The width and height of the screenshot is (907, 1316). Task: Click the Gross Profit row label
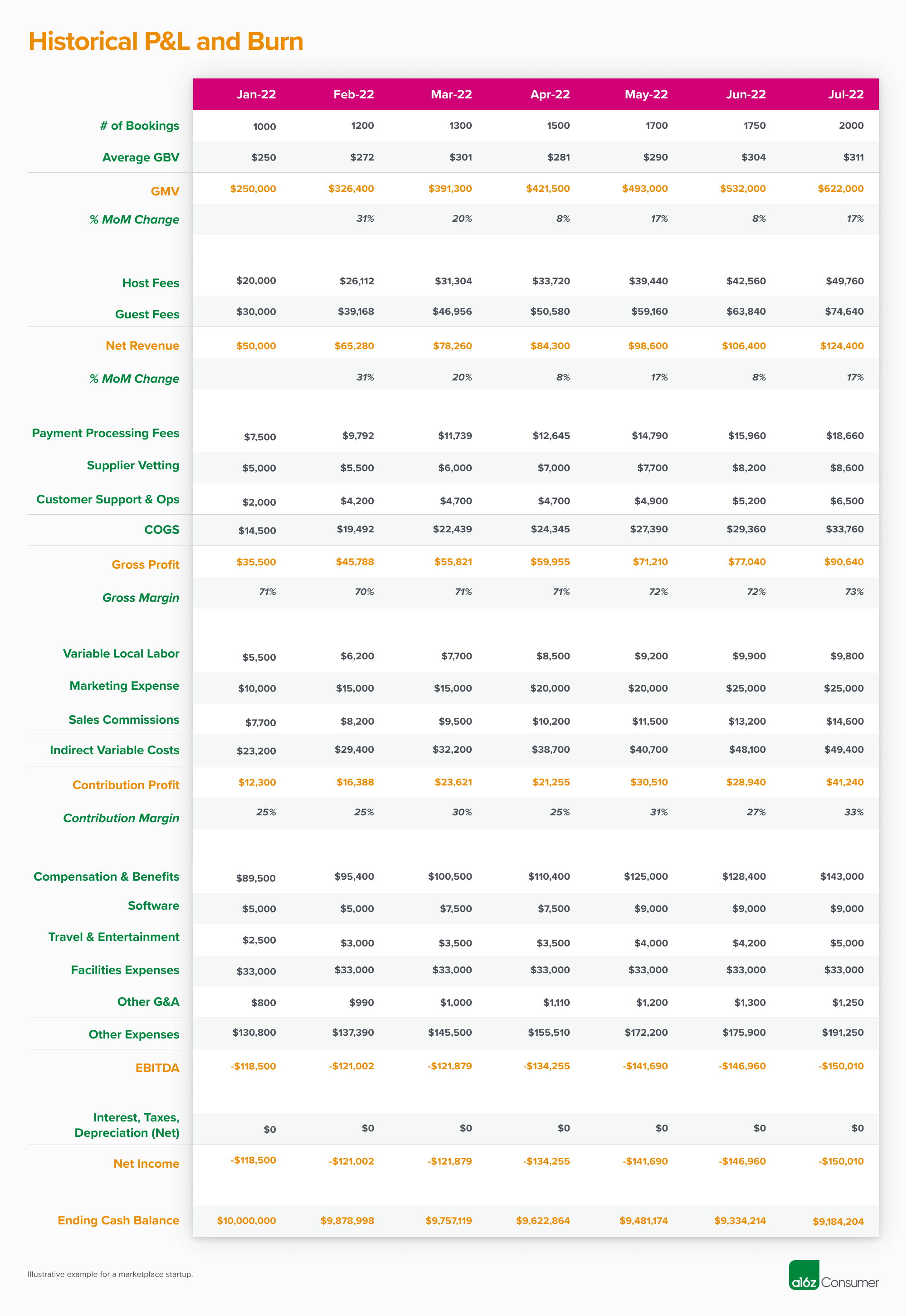pos(146,565)
